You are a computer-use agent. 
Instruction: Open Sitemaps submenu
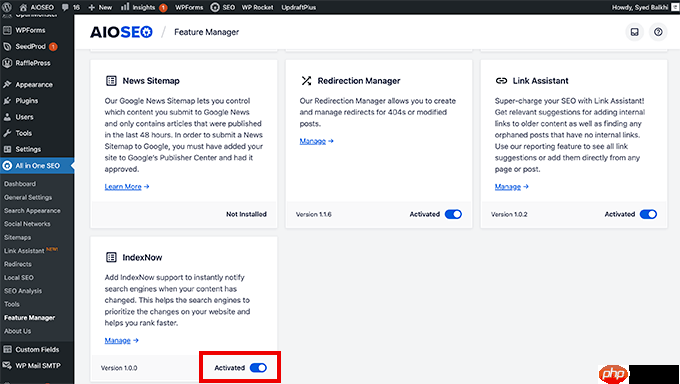tap(17, 237)
